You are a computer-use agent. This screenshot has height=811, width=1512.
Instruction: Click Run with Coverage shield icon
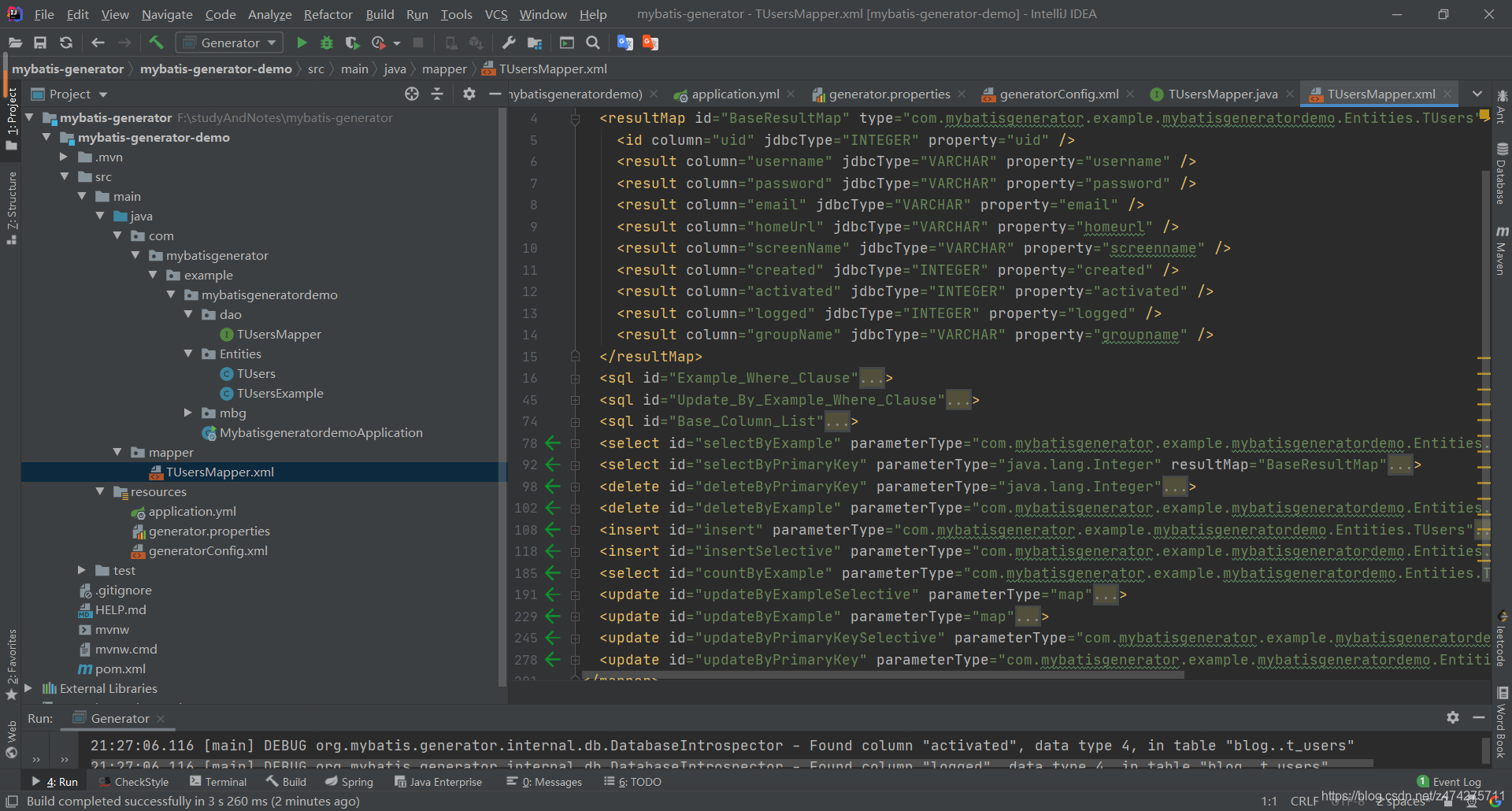point(352,43)
